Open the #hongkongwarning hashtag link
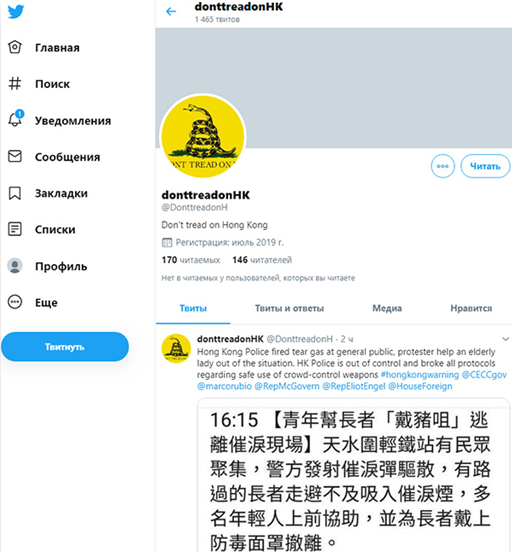Viewport: 512px width, 552px height. click(x=420, y=375)
